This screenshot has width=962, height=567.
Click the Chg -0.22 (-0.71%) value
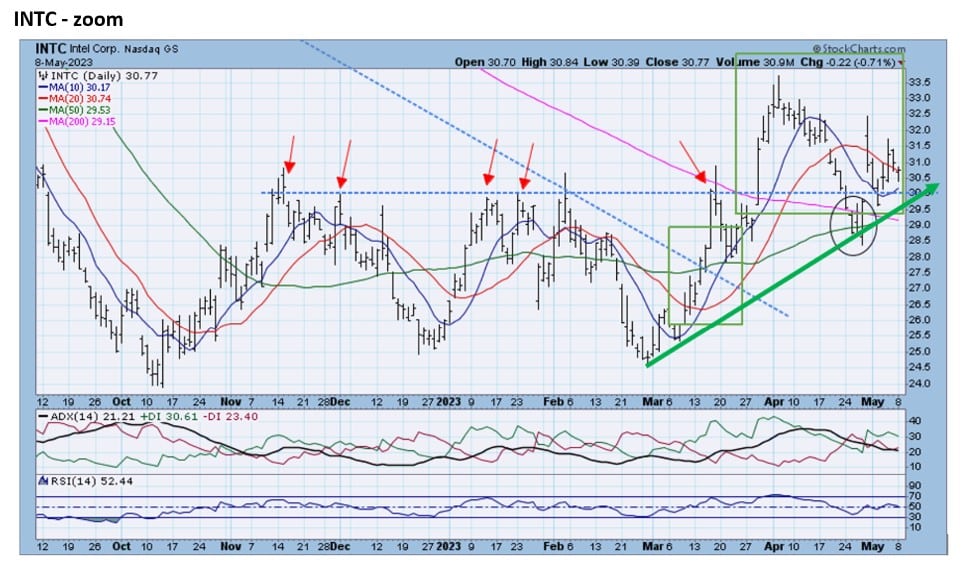pyautogui.click(x=847, y=62)
